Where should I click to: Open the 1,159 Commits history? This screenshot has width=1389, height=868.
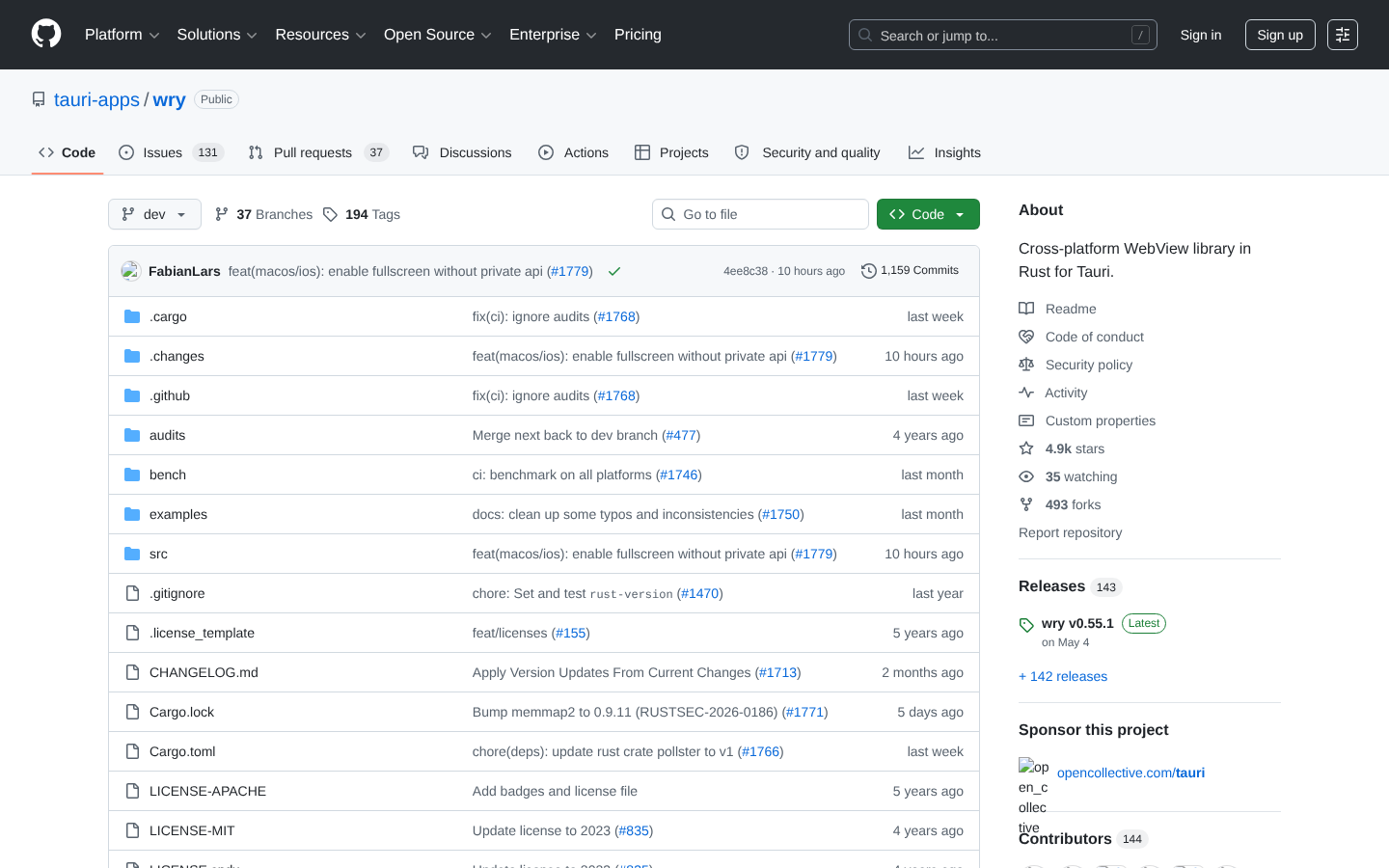pyautogui.click(x=910, y=271)
